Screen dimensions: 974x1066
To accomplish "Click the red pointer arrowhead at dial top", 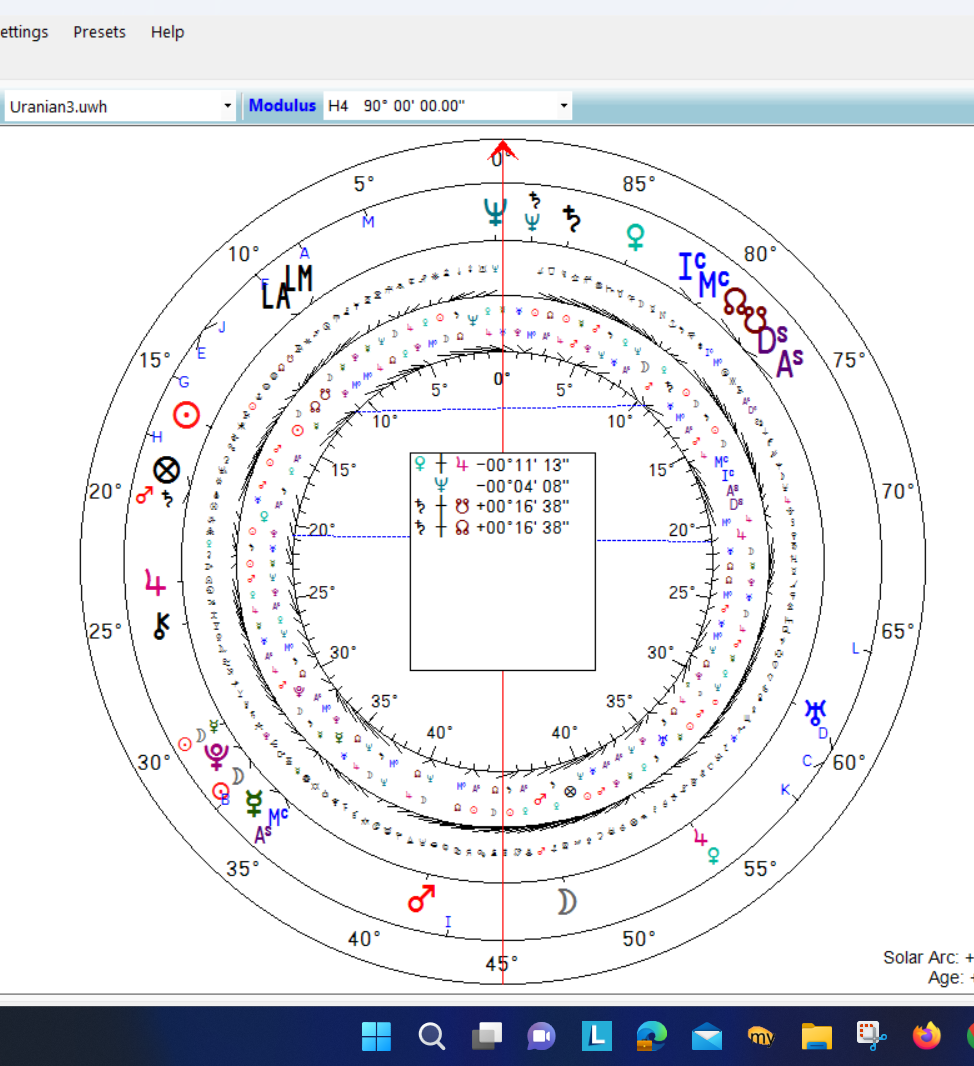I will tap(502, 152).
